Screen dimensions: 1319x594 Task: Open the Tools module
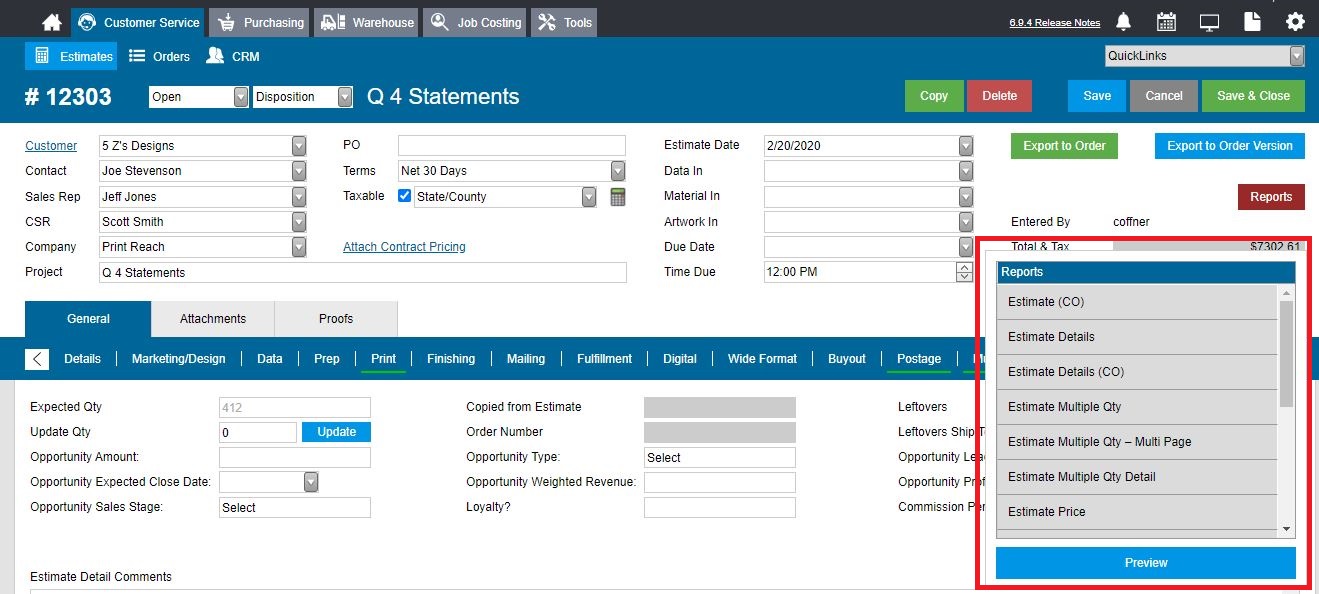564,22
